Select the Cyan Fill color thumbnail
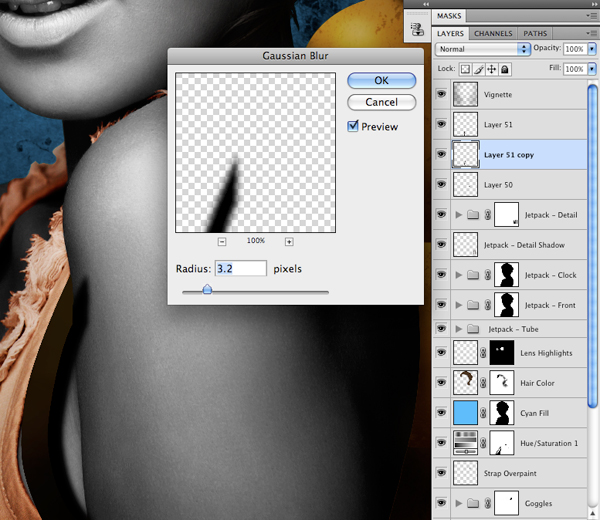This screenshot has height=520, width=600. coord(465,413)
